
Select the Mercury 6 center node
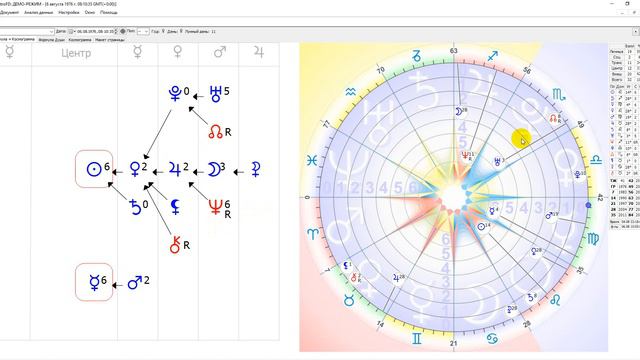[x=94, y=282]
